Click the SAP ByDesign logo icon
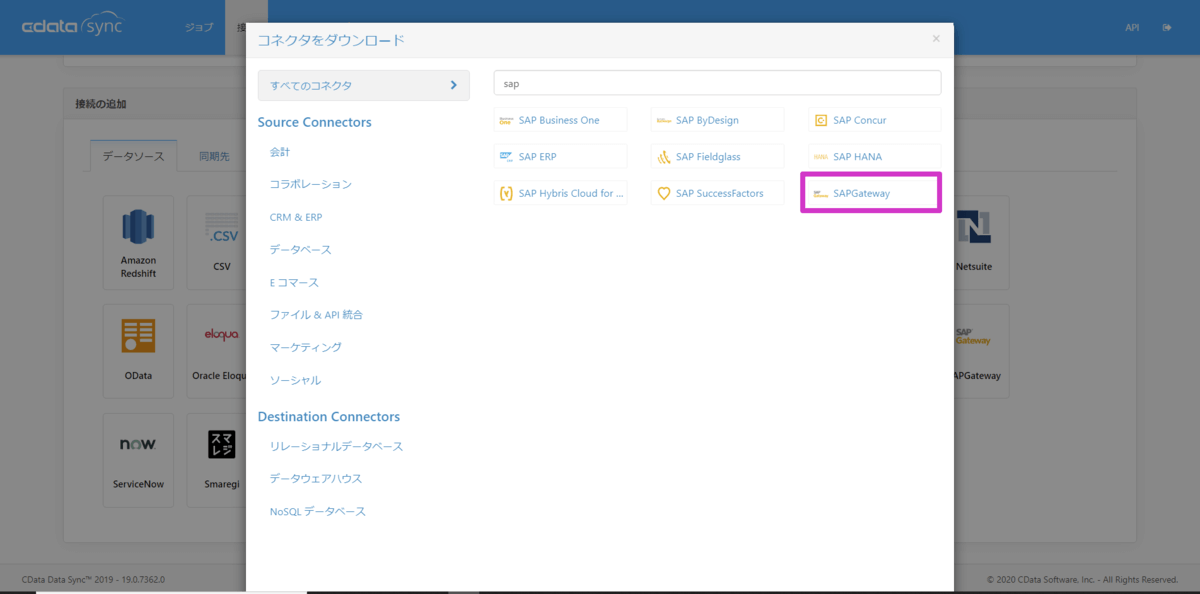The height and width of the screenshot is (594, 1200). click(x=664, y=121)
